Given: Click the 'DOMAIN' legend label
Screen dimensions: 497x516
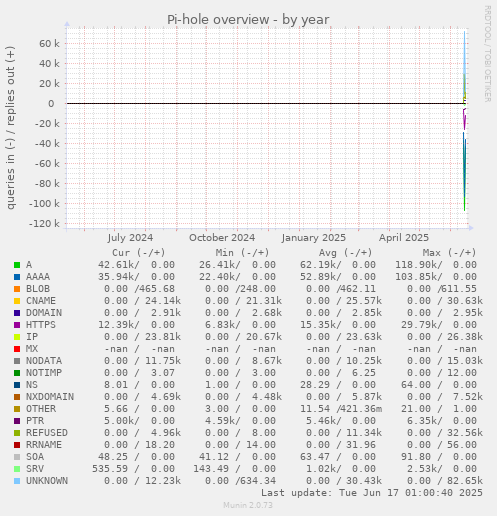Looking at the screenshot, I should point(44,313).
